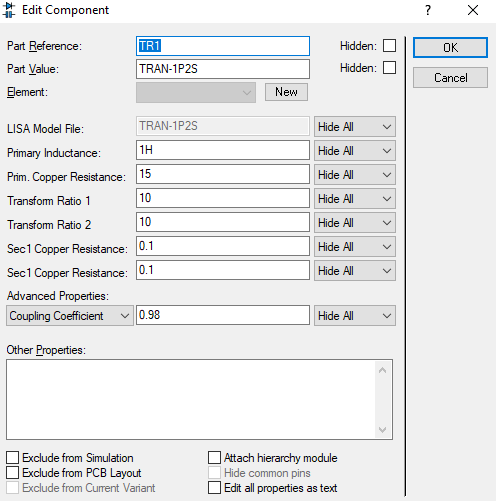Image resolution: width=496 pixels, height=501 pixels.
Task: Click the Cancel button
Action: (x=450, y=78)
